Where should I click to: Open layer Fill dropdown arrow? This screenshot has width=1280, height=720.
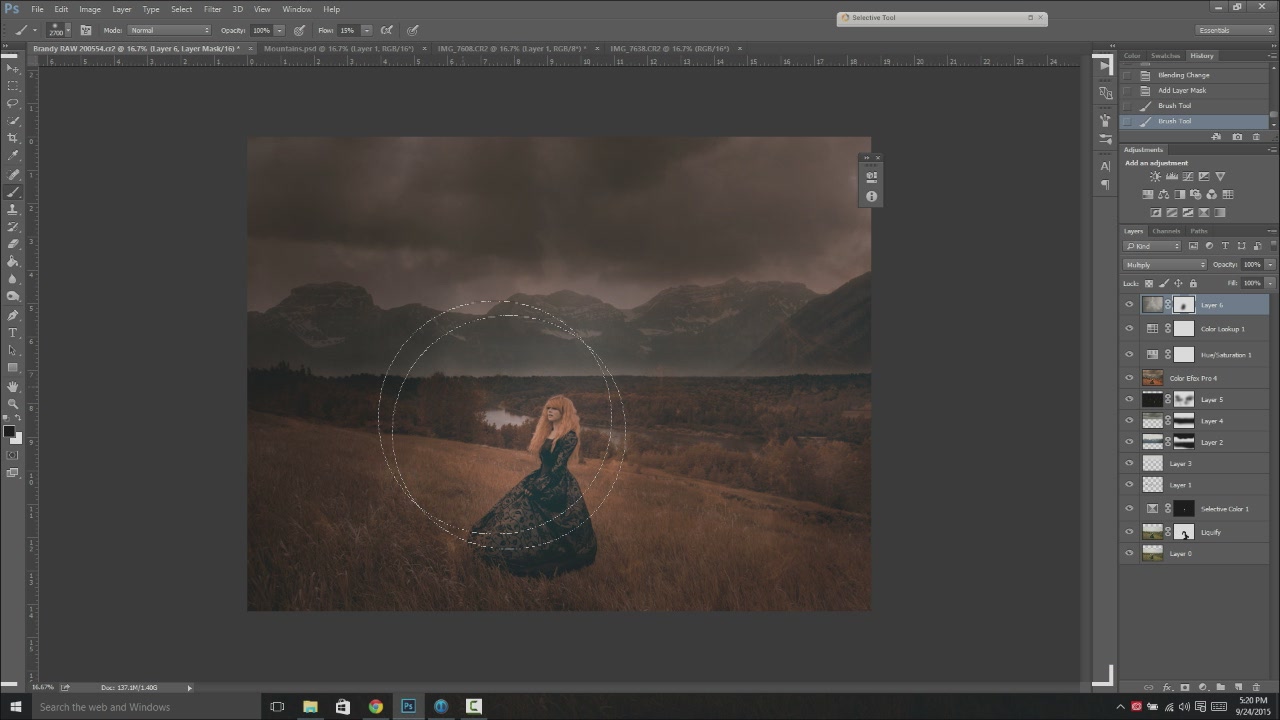pyautogui.click(x=1270, y=283)
